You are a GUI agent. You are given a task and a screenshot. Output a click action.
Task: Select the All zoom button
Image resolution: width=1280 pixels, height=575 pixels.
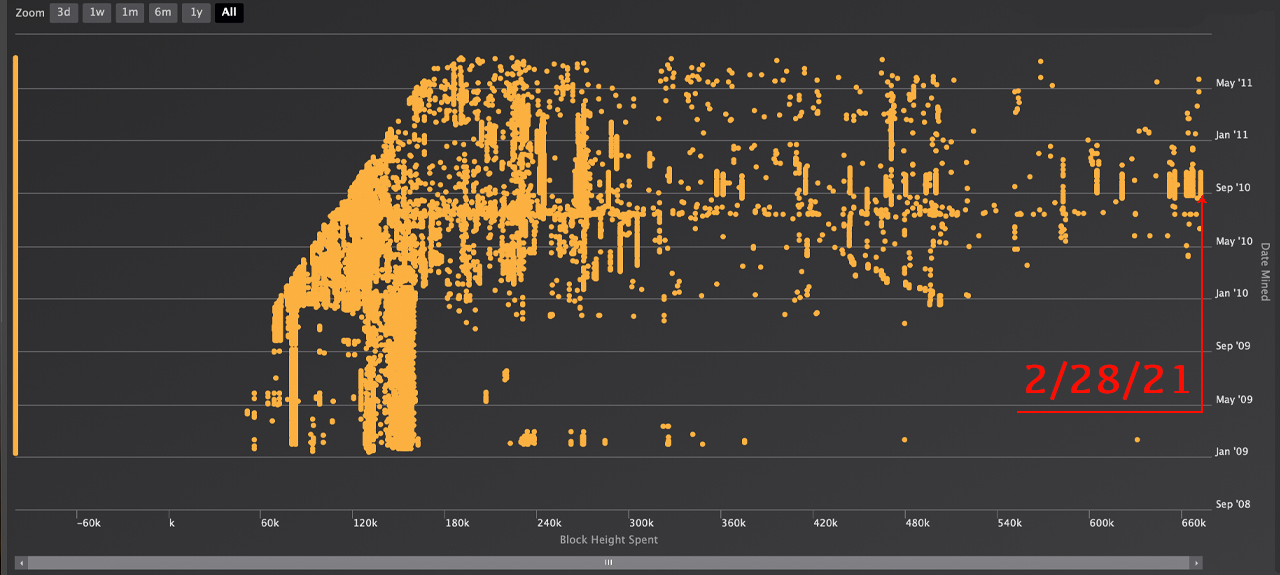coord(229,13)
